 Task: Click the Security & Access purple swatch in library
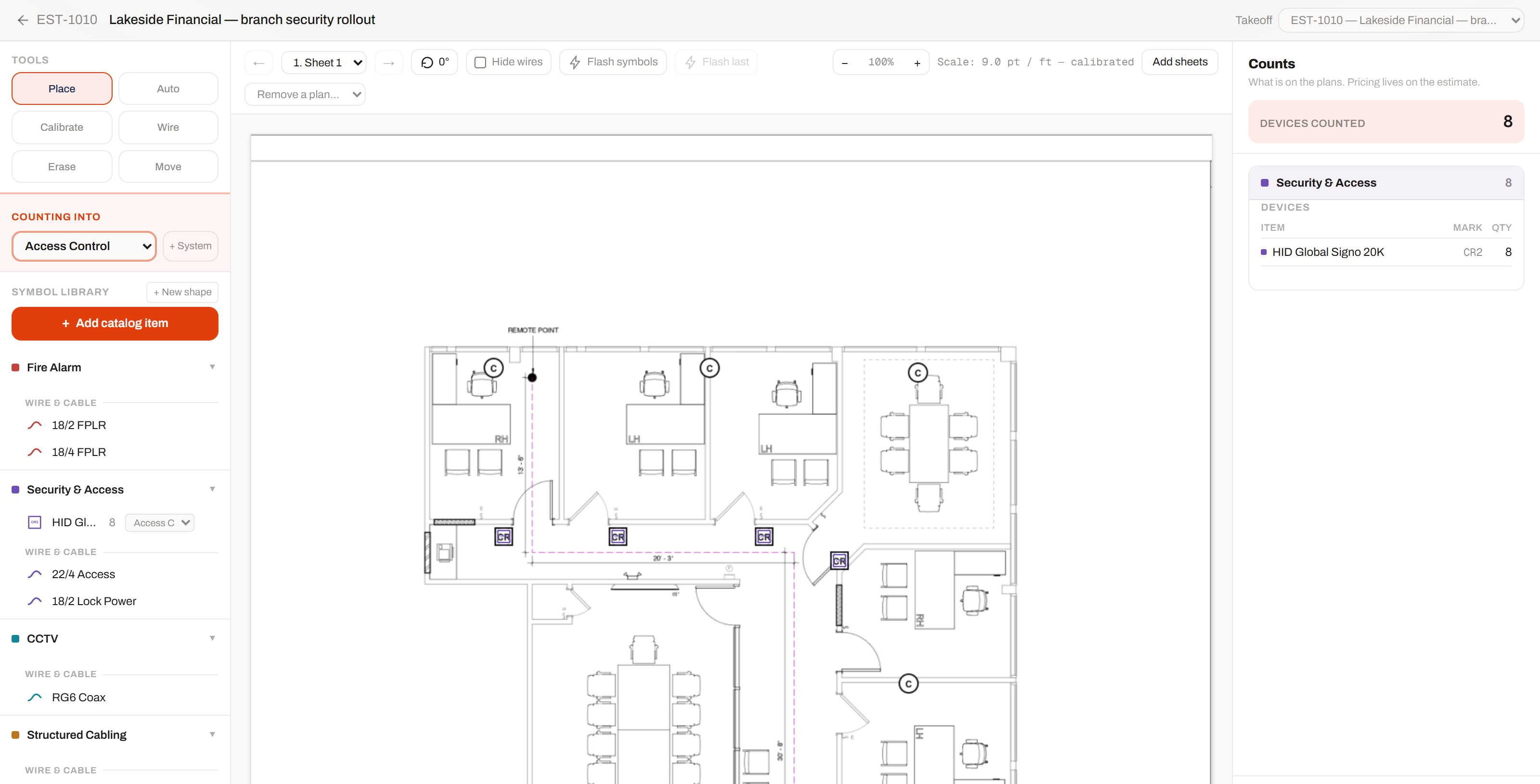pos(15,490)
